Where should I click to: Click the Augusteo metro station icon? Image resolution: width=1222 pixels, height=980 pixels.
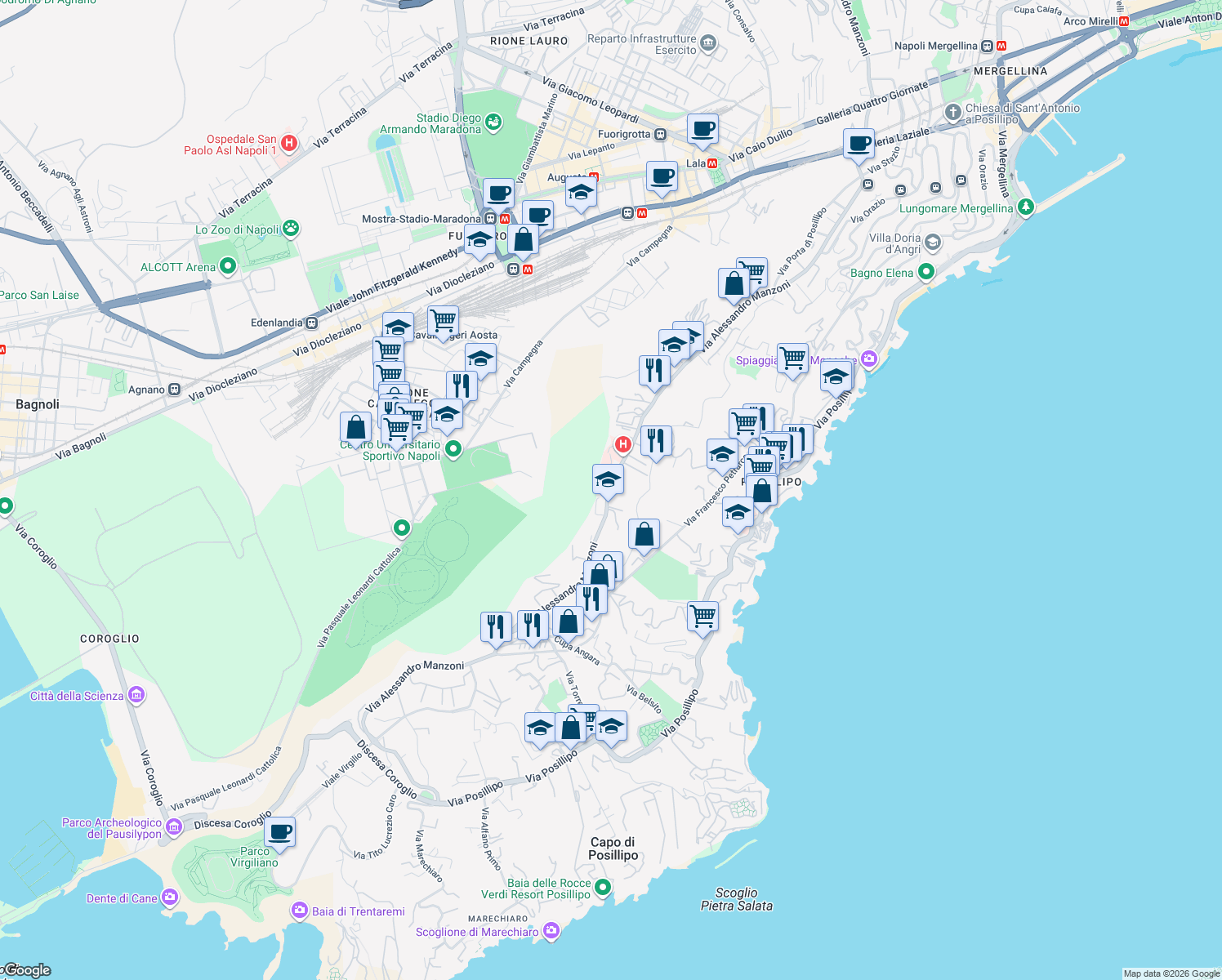pos(595,176)
